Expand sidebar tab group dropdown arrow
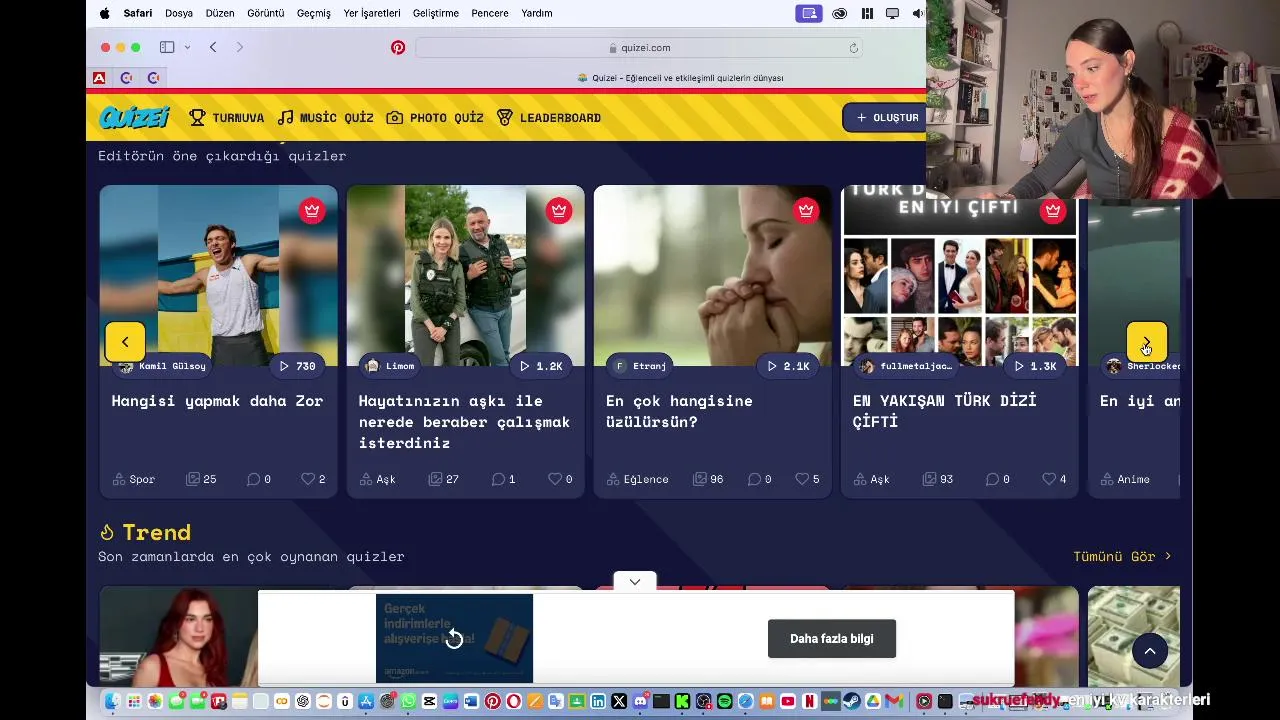The image size is (1280, 720). [187, 47]
